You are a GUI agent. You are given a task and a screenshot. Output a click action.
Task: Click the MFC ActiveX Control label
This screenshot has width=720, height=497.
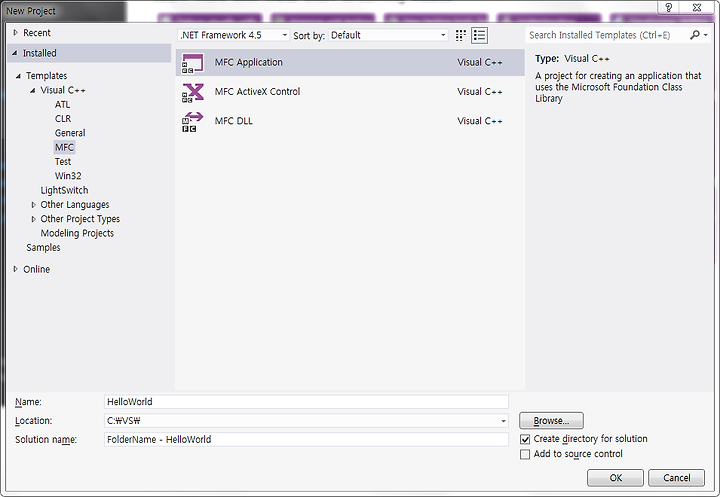[257, 92]
